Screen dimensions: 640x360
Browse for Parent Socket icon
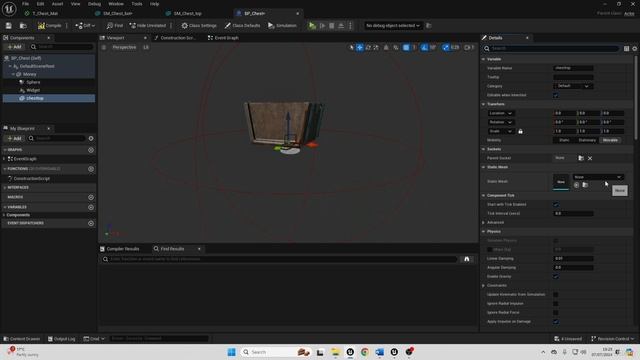click(581, 158)
